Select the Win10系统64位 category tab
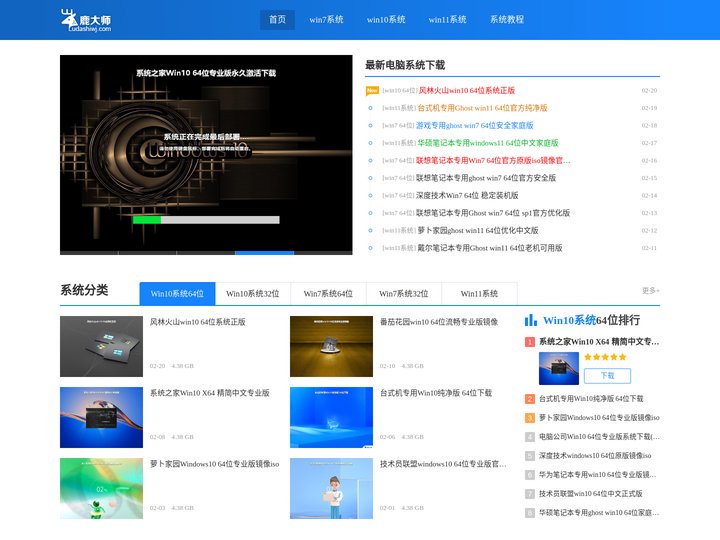 pyautogui.click(x=177, y=293)
